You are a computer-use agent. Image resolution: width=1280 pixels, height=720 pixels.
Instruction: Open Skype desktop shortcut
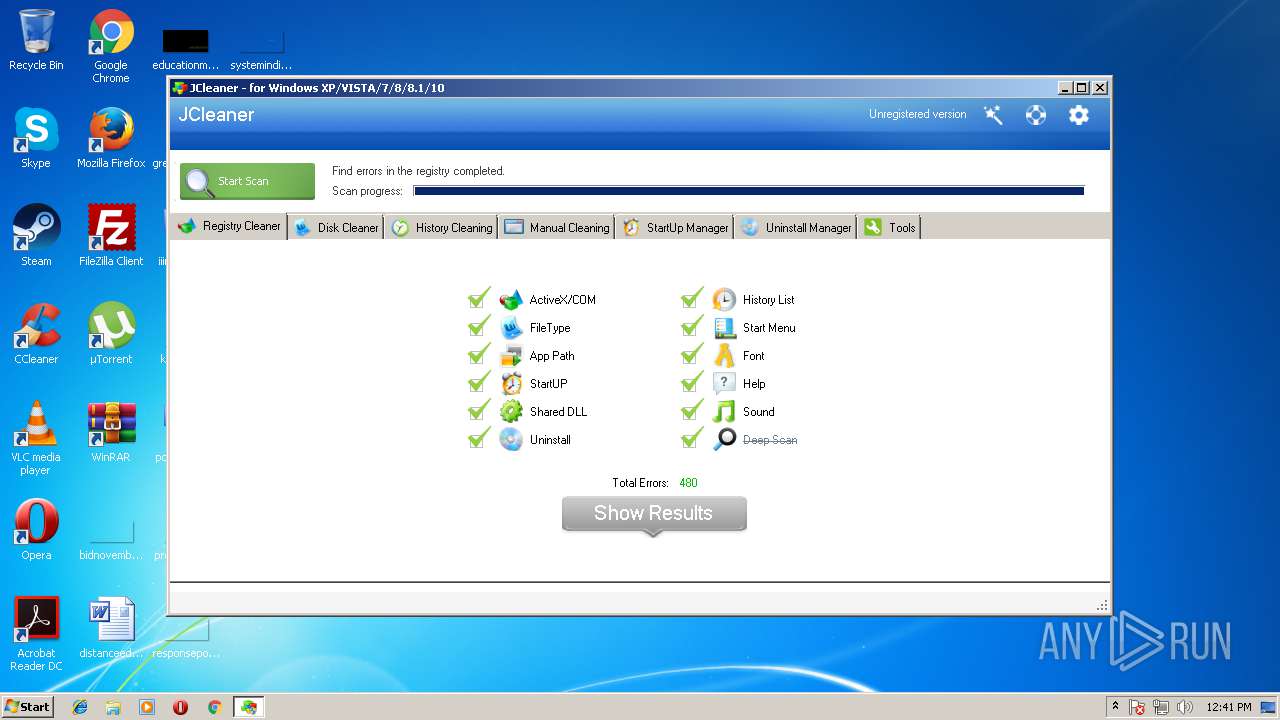[36, 138]
